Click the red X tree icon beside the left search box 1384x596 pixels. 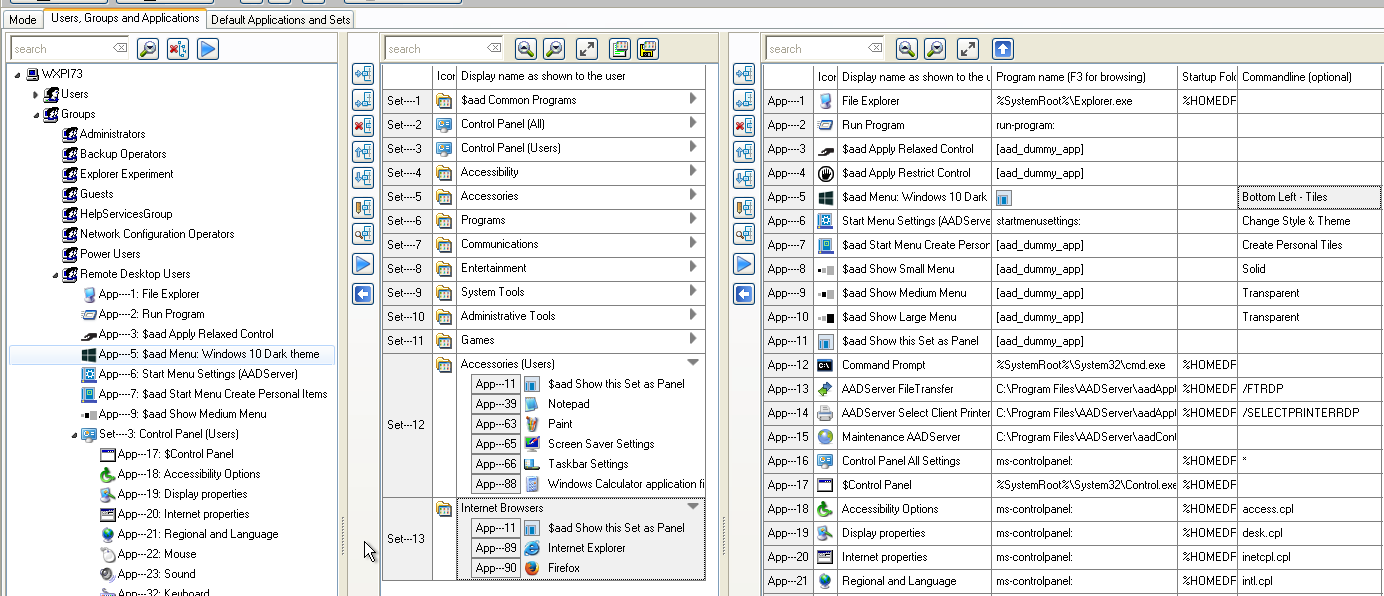pyautogui.click(x=178, y=49)
